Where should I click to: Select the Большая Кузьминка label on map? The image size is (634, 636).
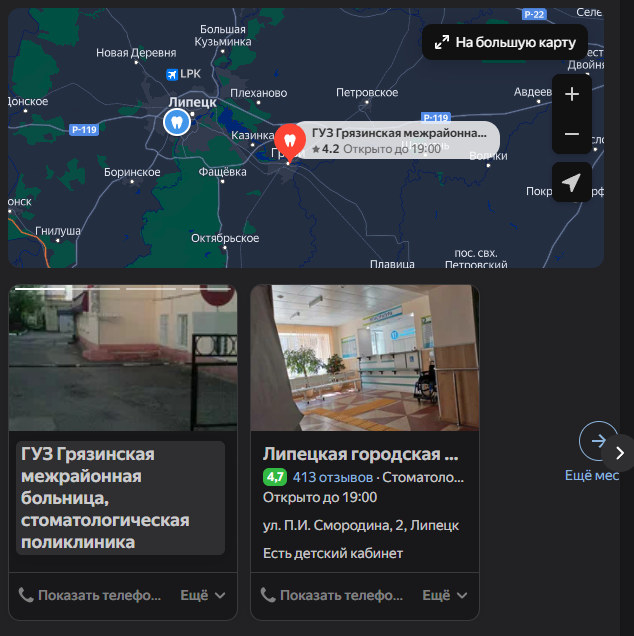coord(223,35)
